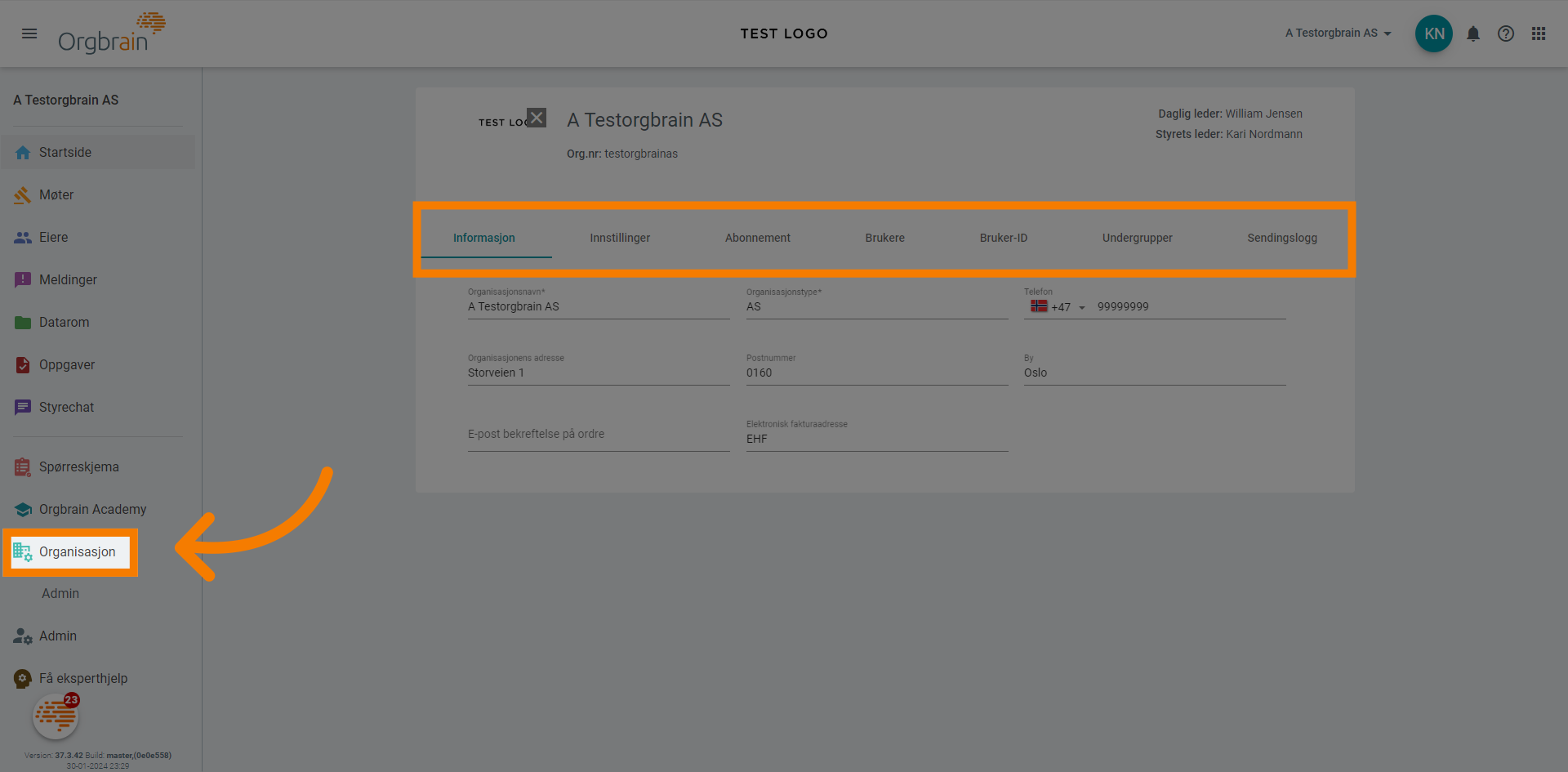Click the help question mark icon
This screenshot has height=772, width=1568.
click(x=1506, y=33)
